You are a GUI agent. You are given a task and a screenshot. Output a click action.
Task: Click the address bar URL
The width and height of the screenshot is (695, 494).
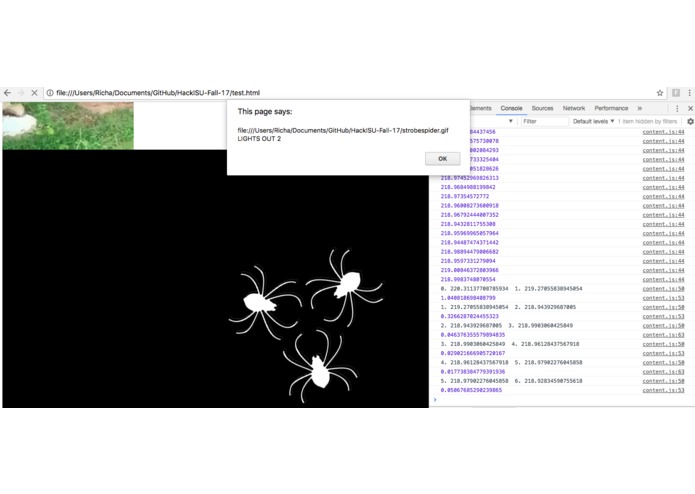coord(158,93)
